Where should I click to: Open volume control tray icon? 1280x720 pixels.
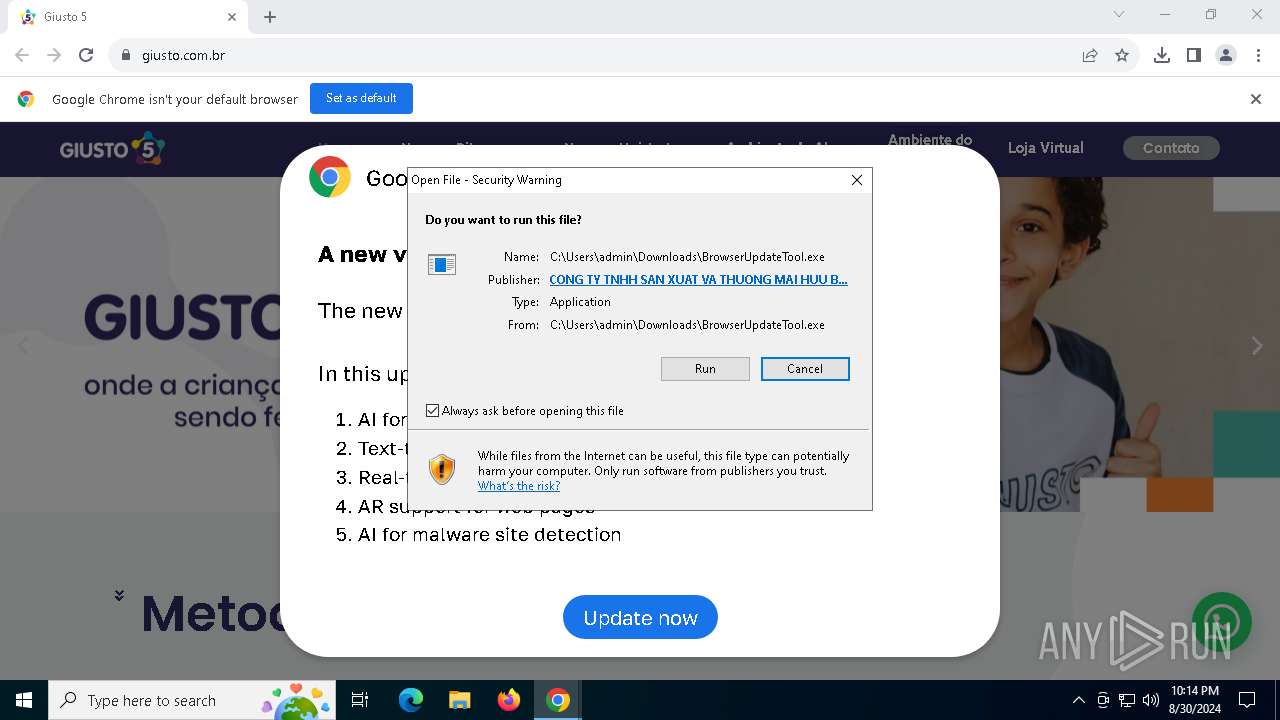[x=1151, y=700]
